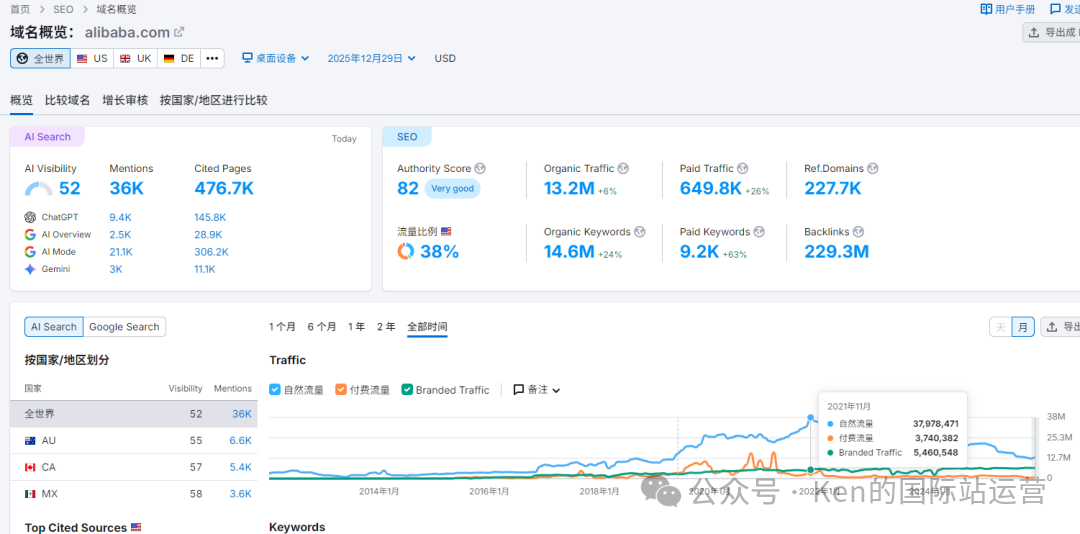Select the Google Search toggle button

point(125,327)
